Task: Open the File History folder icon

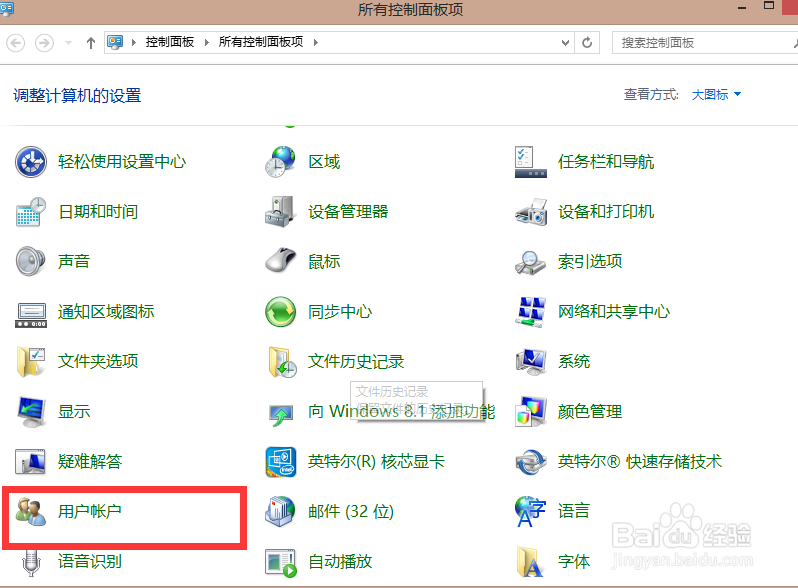Action: [282, 362]
